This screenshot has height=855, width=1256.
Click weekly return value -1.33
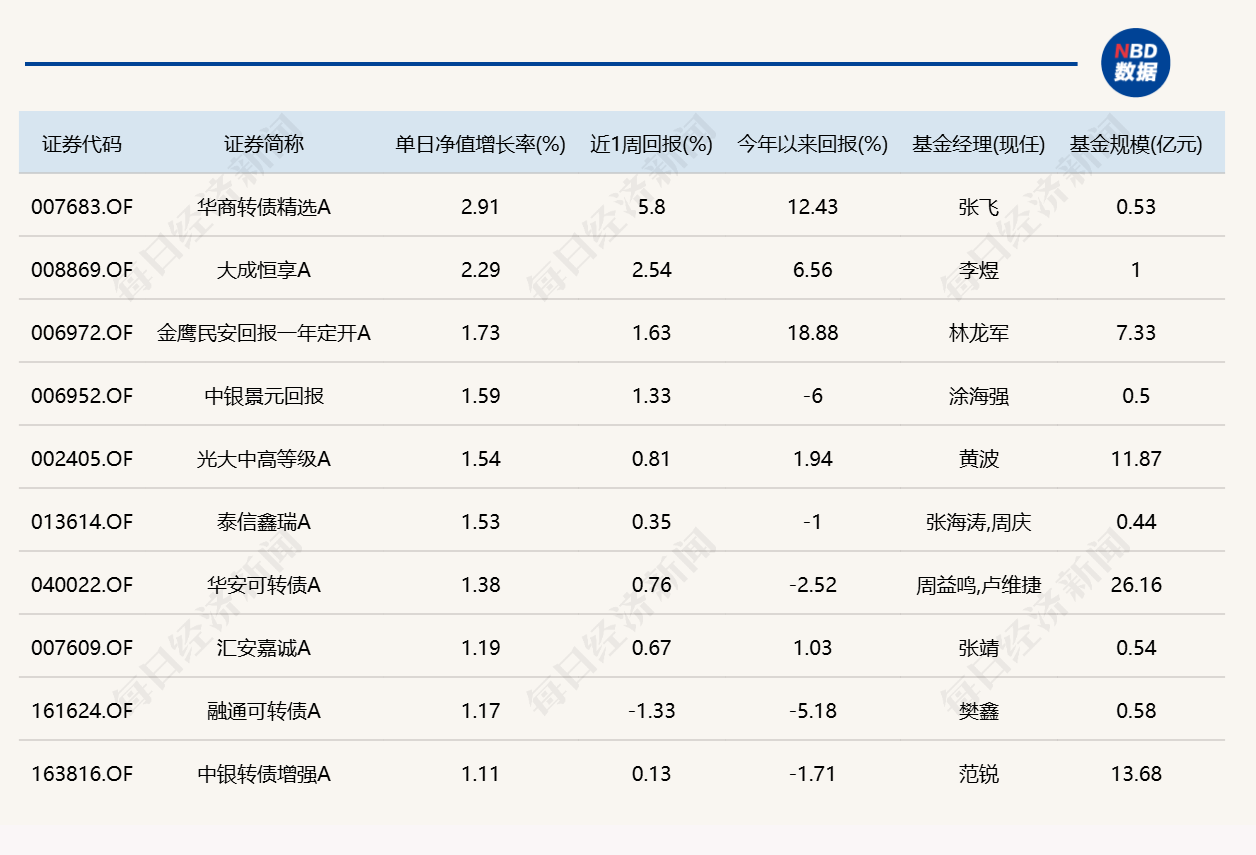652,711
